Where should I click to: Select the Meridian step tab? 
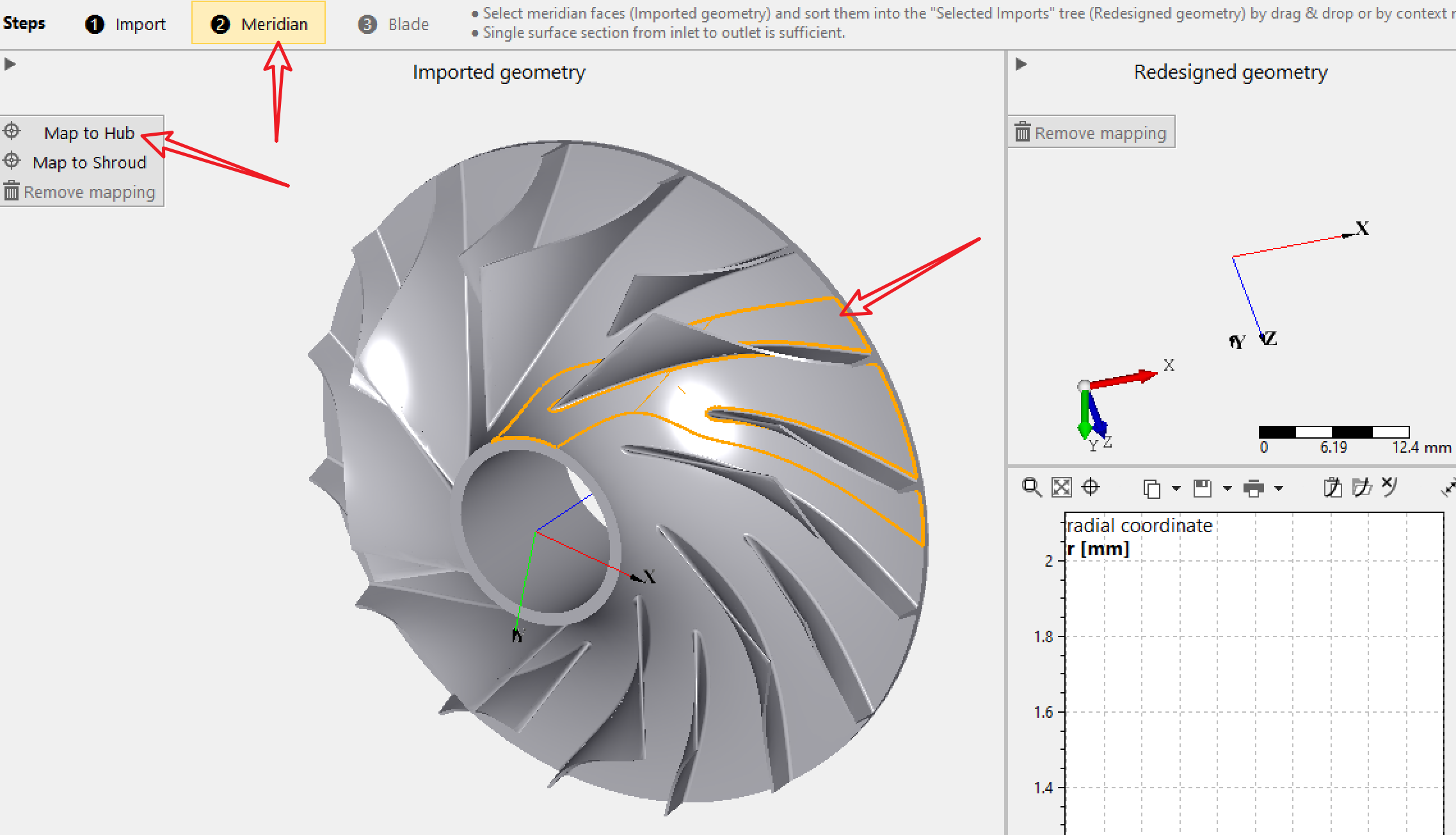[259, 24]
